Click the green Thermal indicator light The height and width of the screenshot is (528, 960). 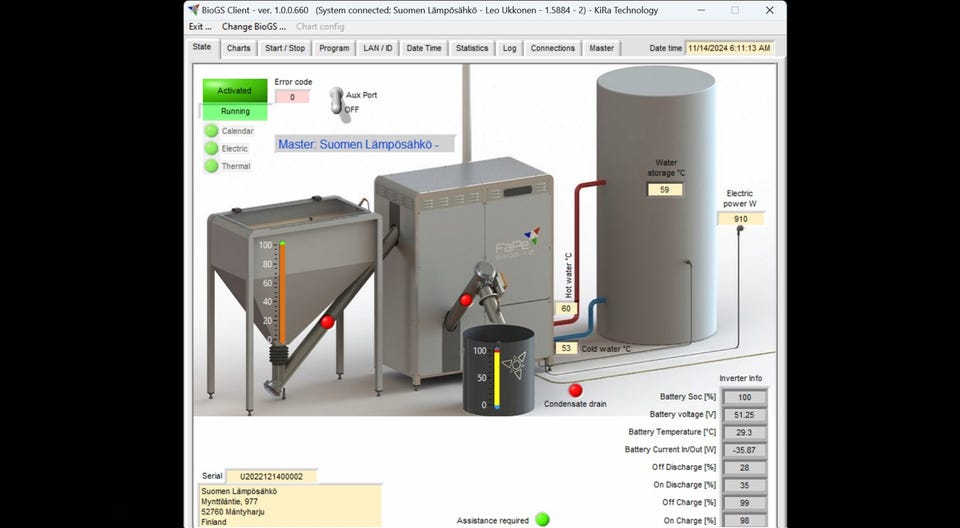211,166
